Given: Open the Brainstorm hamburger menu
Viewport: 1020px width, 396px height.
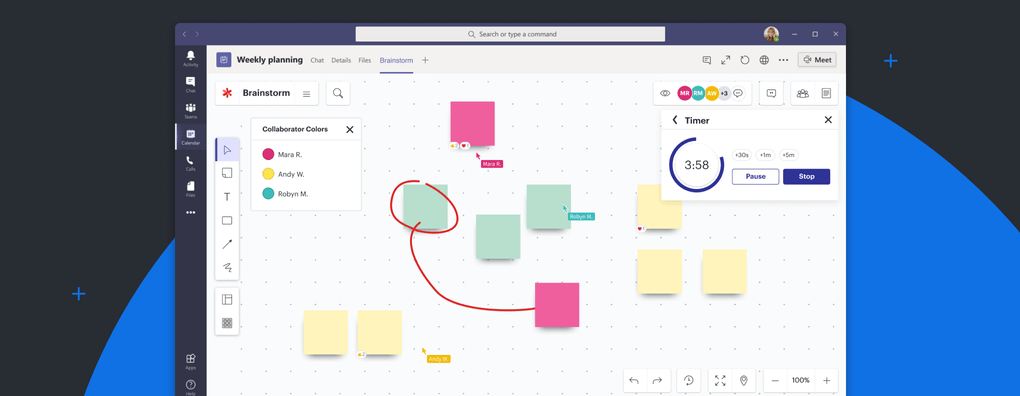Looking at the screenshot, I should 306,94.
